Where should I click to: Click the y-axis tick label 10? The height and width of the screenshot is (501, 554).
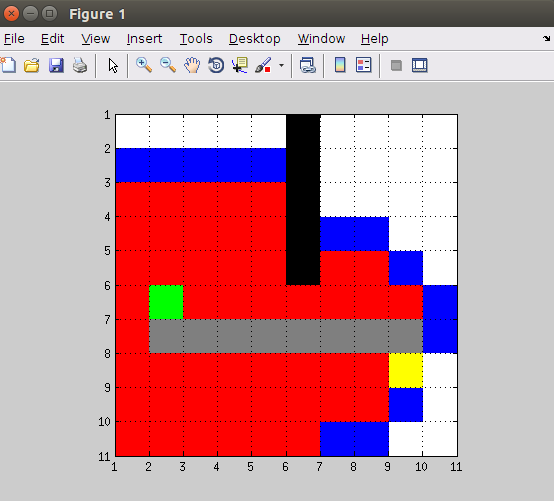[x=104, y=422]
